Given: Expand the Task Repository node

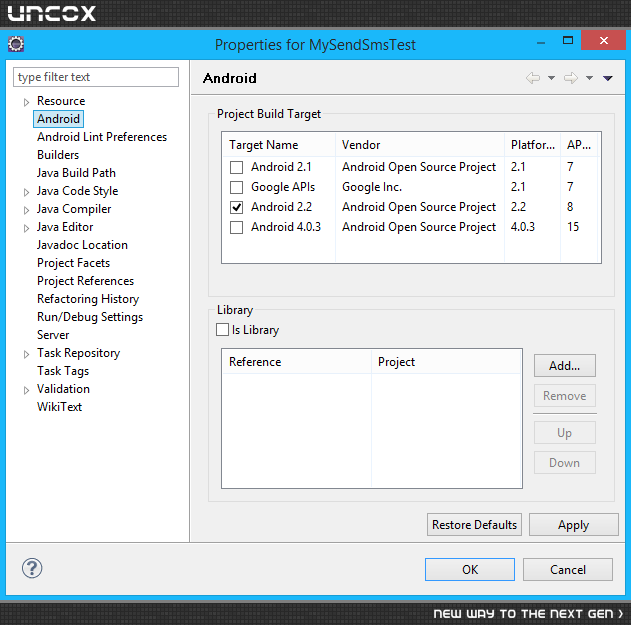Looking at the screenshot, I should pos(26,354).
